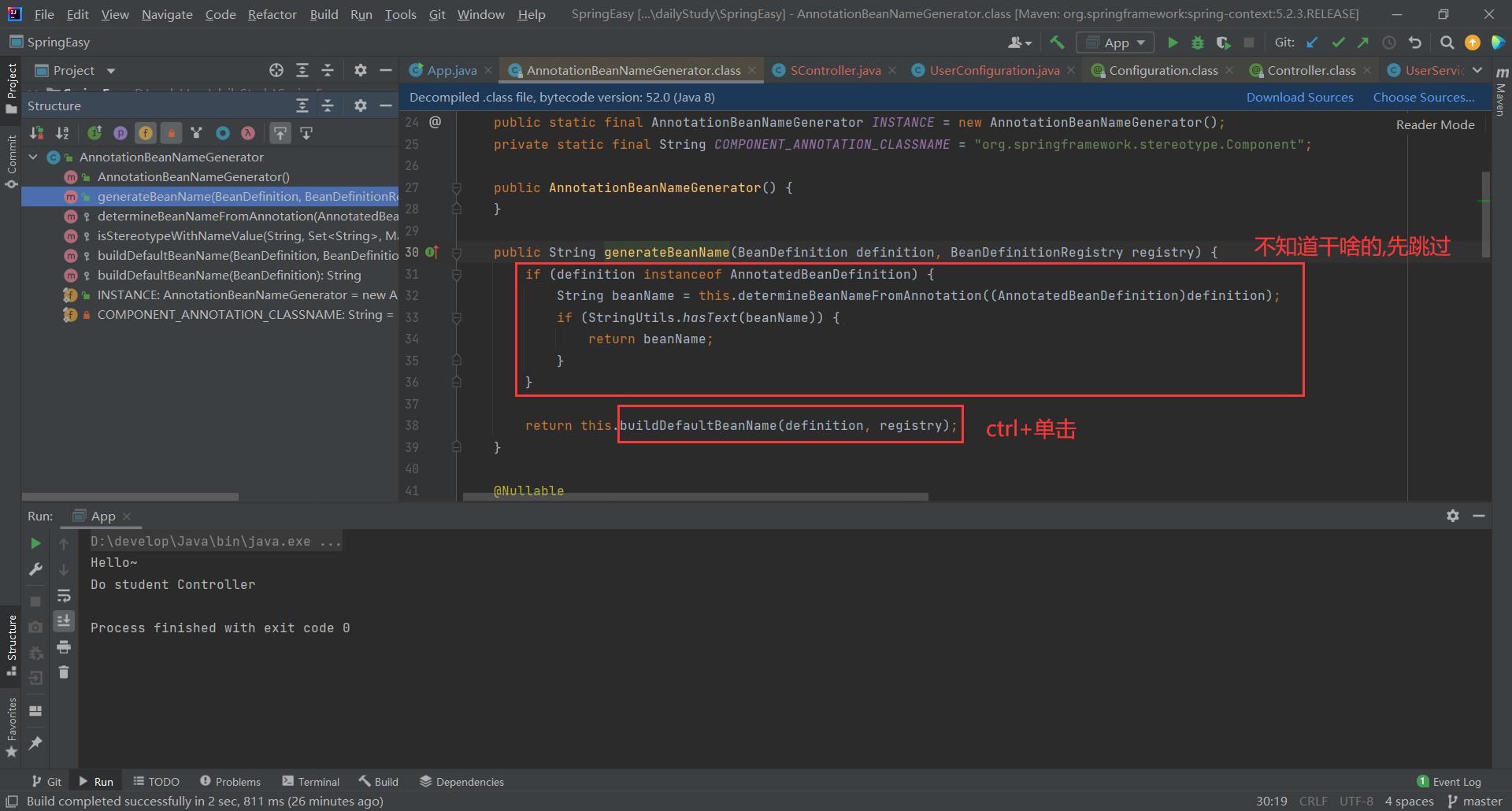
Task: Rerun App in Run panel
Action: tap(35, 543)
